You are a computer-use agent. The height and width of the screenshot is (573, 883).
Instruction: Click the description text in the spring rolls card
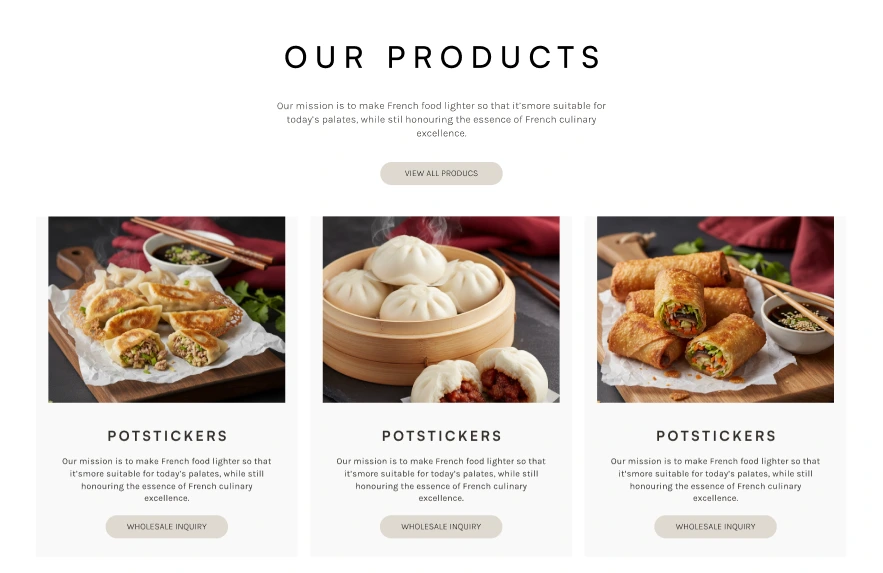pyautogui.click(x=715, y=480)
